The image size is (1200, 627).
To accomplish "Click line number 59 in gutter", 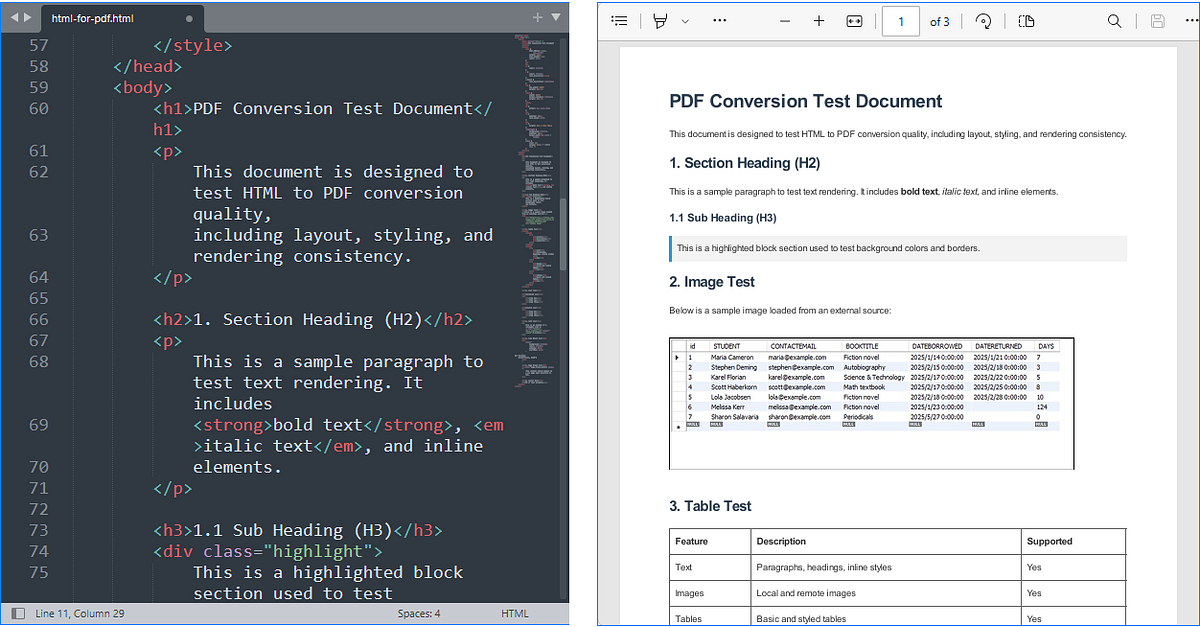I will click(x=38, y=87).
